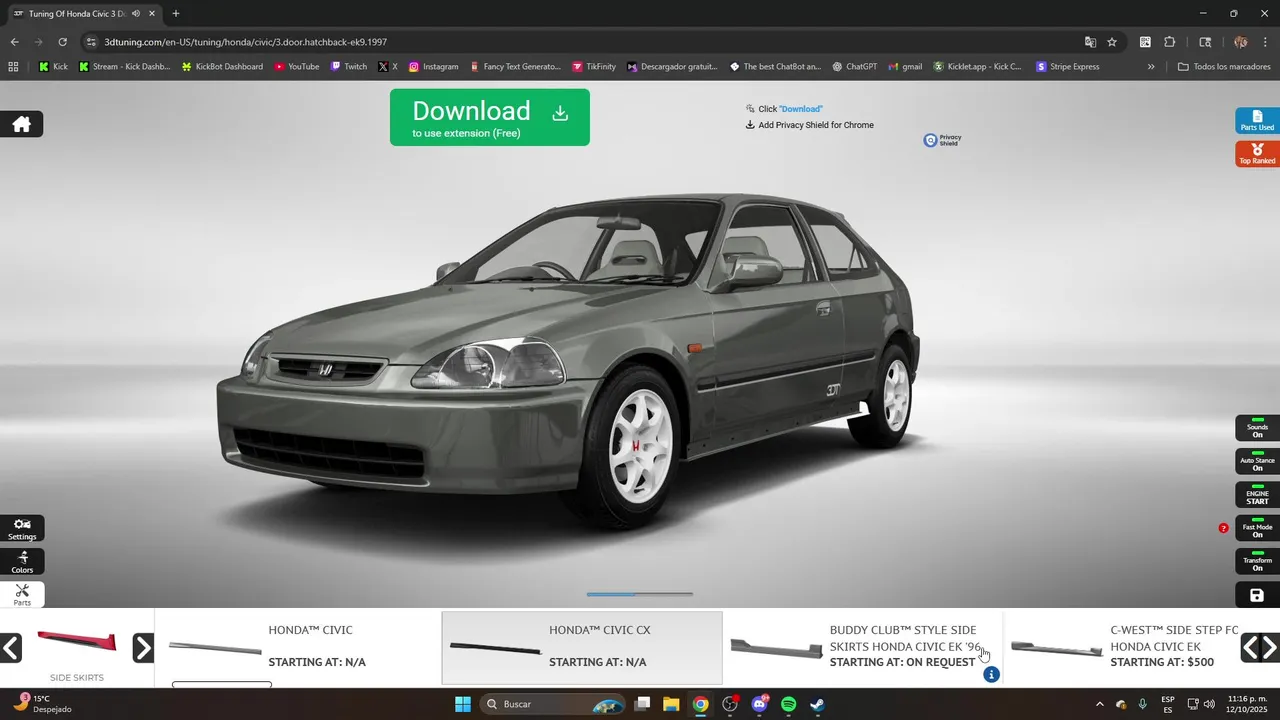Open the Settings menu
Image resolution: width=1280 pixels, height=720 pixels.
coord(22,529)
